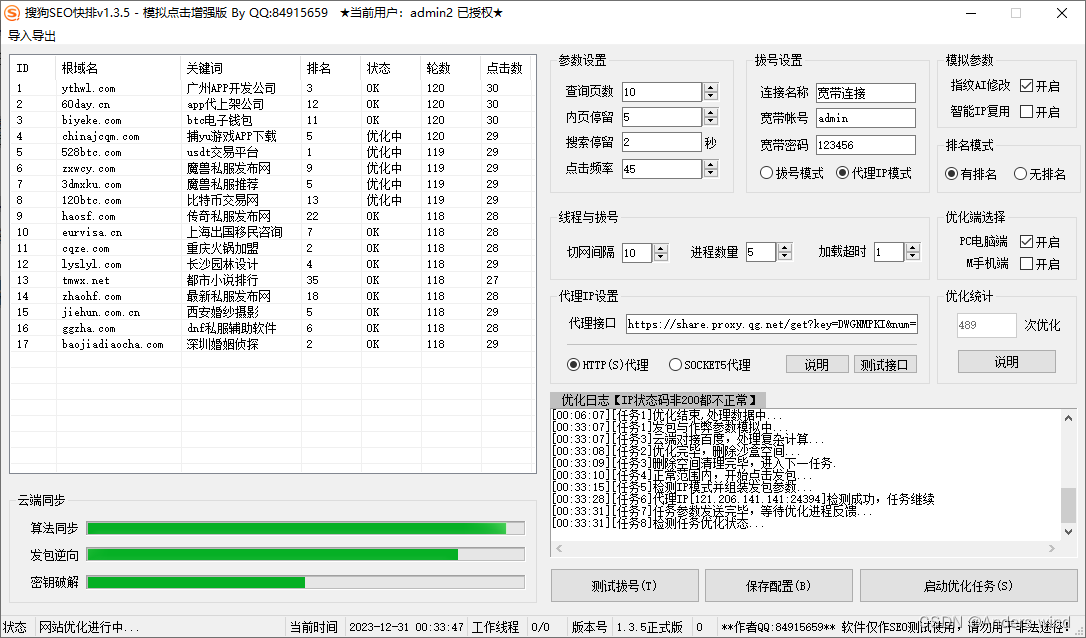Viewport: 1086px width, 638px height.
Task: Increase 点击频率 spinner value
Action: pos(710,165)
